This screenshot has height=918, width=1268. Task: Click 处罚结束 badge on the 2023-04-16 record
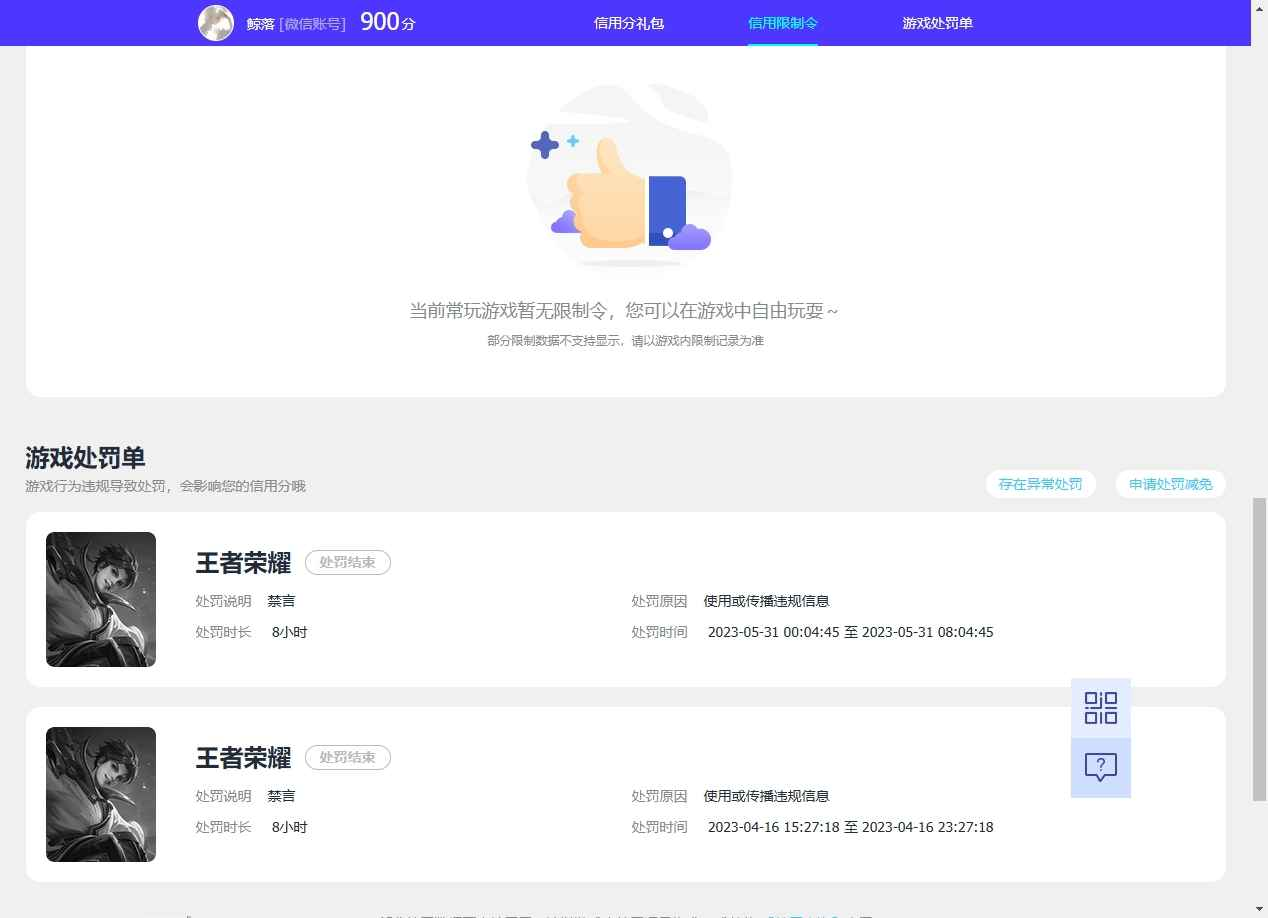pos(347,757)
